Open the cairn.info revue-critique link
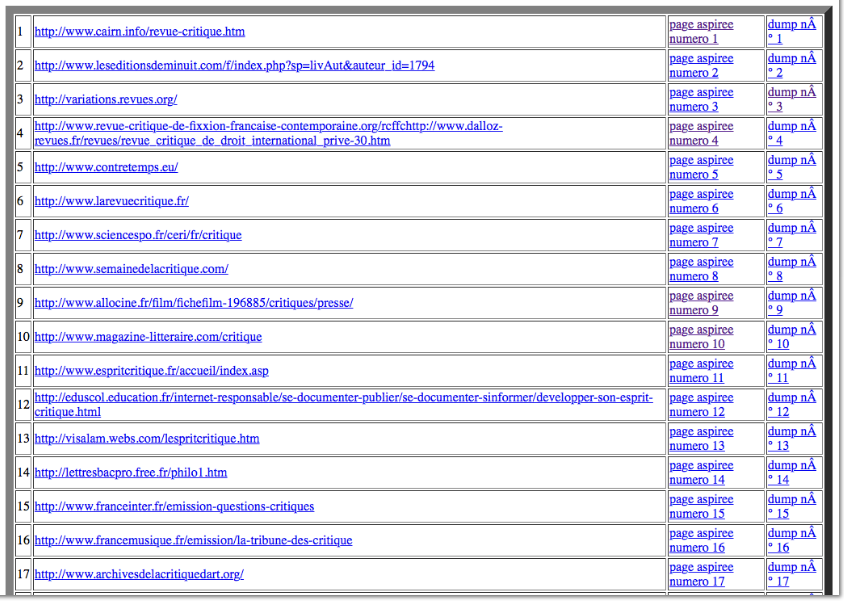 click(x=139, y=32)
